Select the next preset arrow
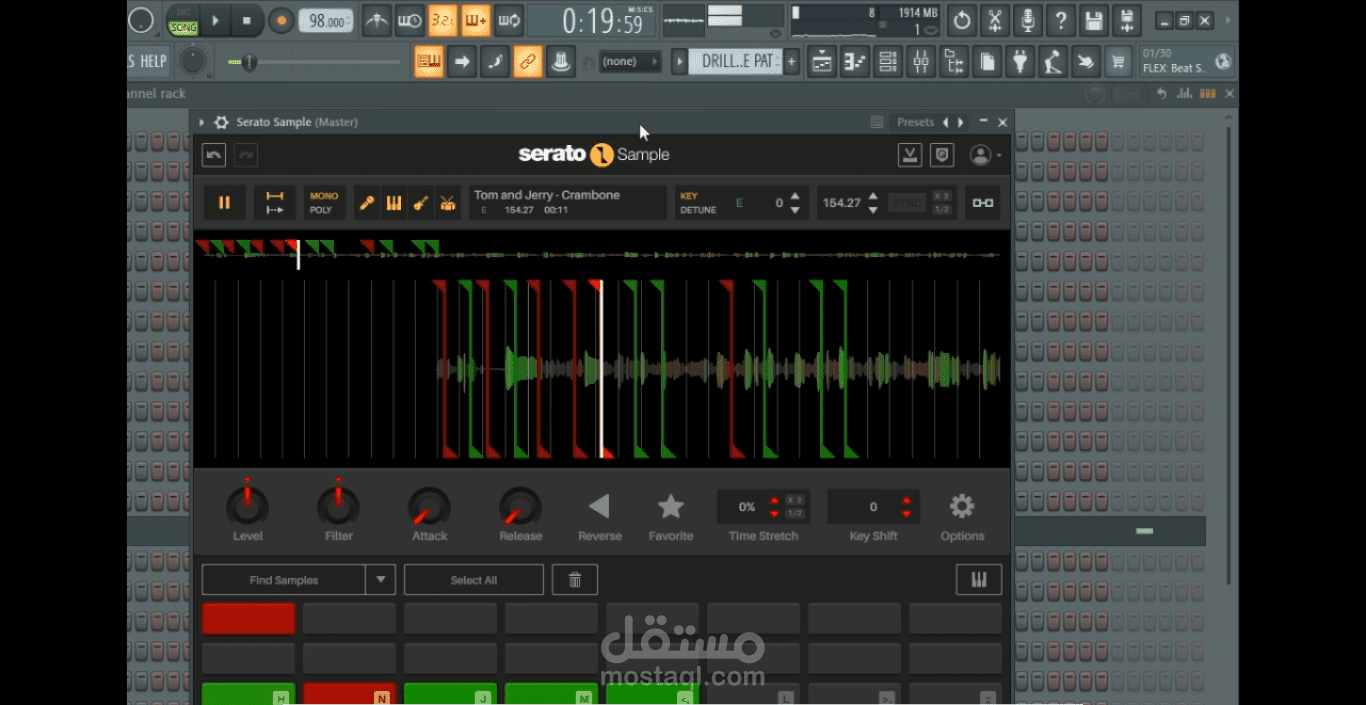 961,122
